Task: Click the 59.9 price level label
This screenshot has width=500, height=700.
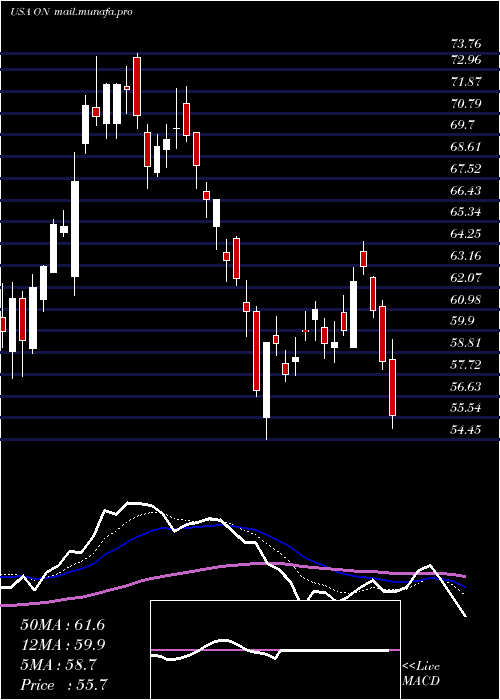Action: 463,321
